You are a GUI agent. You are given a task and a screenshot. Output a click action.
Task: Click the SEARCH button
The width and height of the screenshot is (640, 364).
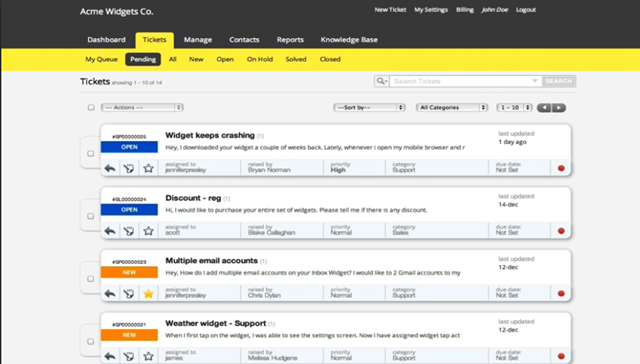coord(559,81)
